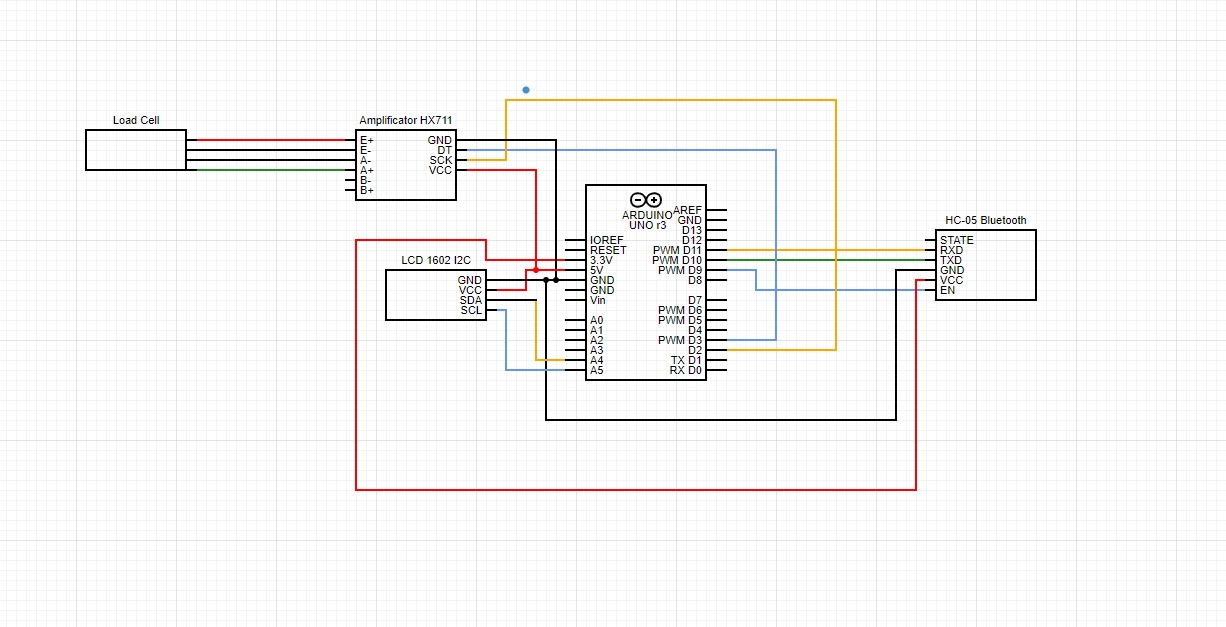Select the A3 analog pin

[x=597, y=350]
